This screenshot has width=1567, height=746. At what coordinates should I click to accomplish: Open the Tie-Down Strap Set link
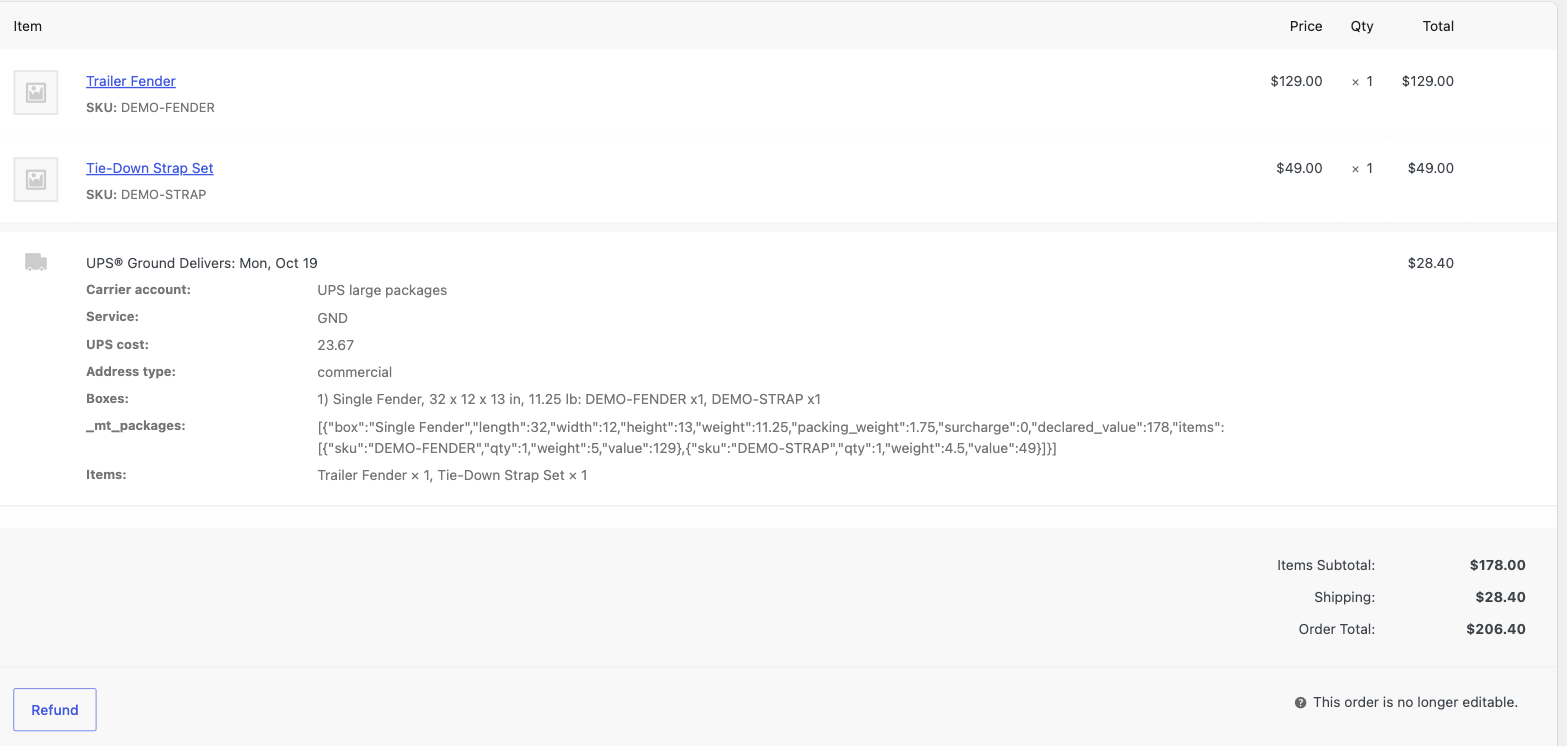click(x=150, y=168)
